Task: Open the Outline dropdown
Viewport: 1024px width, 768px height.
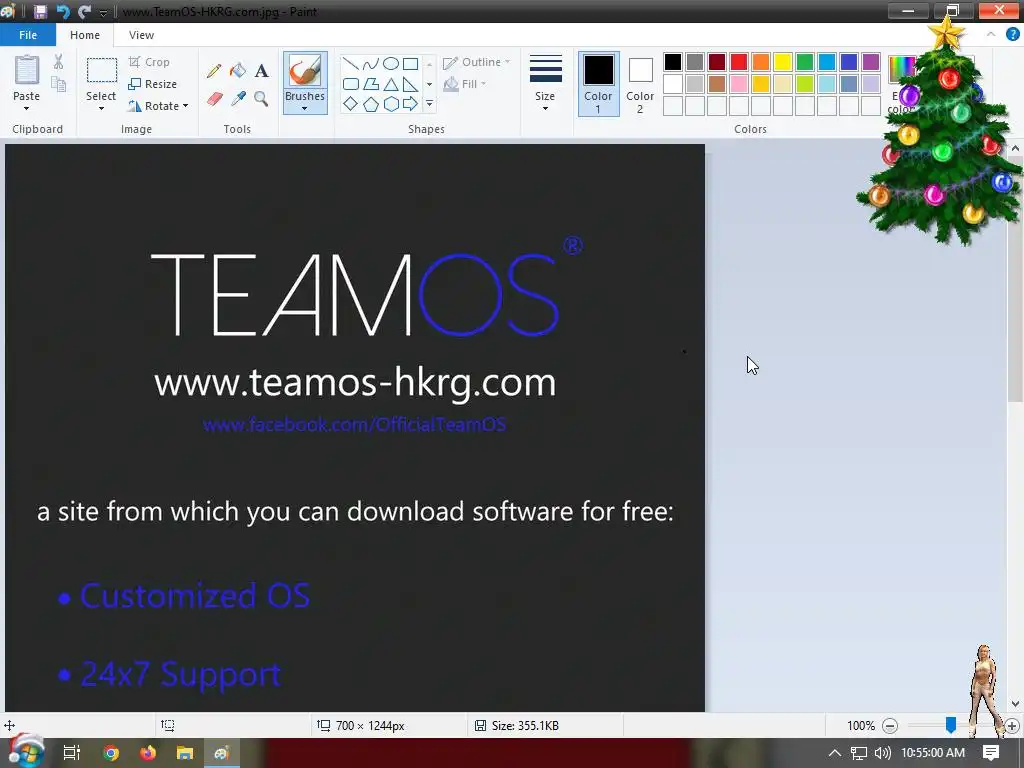Action: pos(477,62)
